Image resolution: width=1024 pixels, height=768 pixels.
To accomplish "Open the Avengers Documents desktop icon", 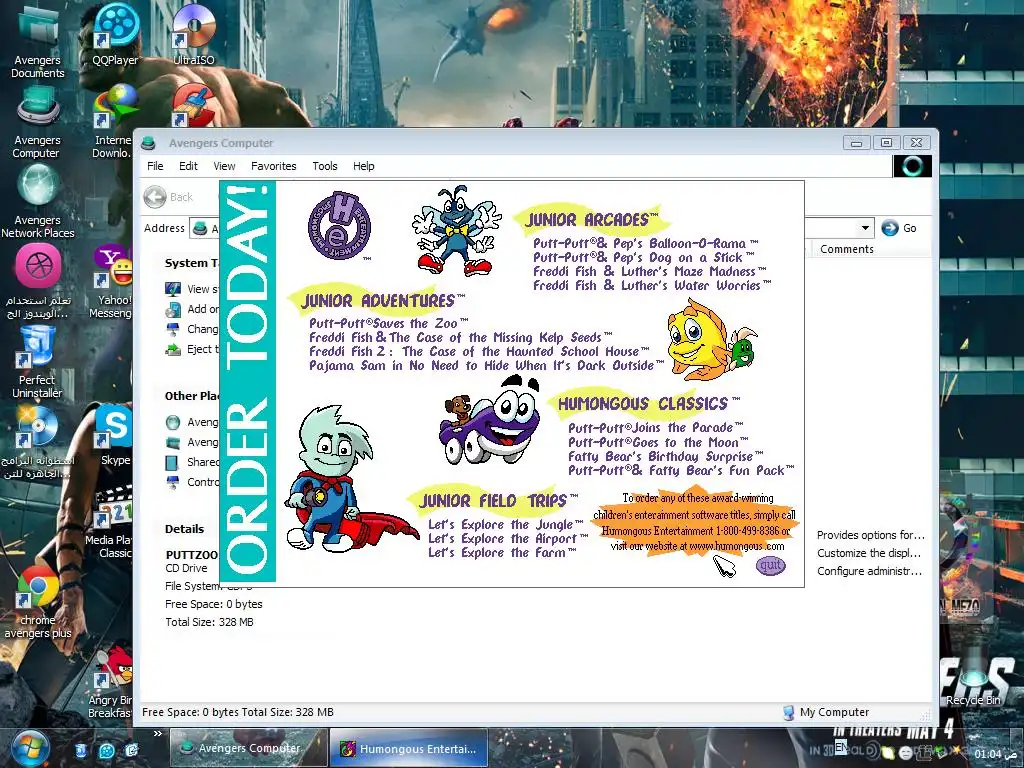I will point(38,42).
